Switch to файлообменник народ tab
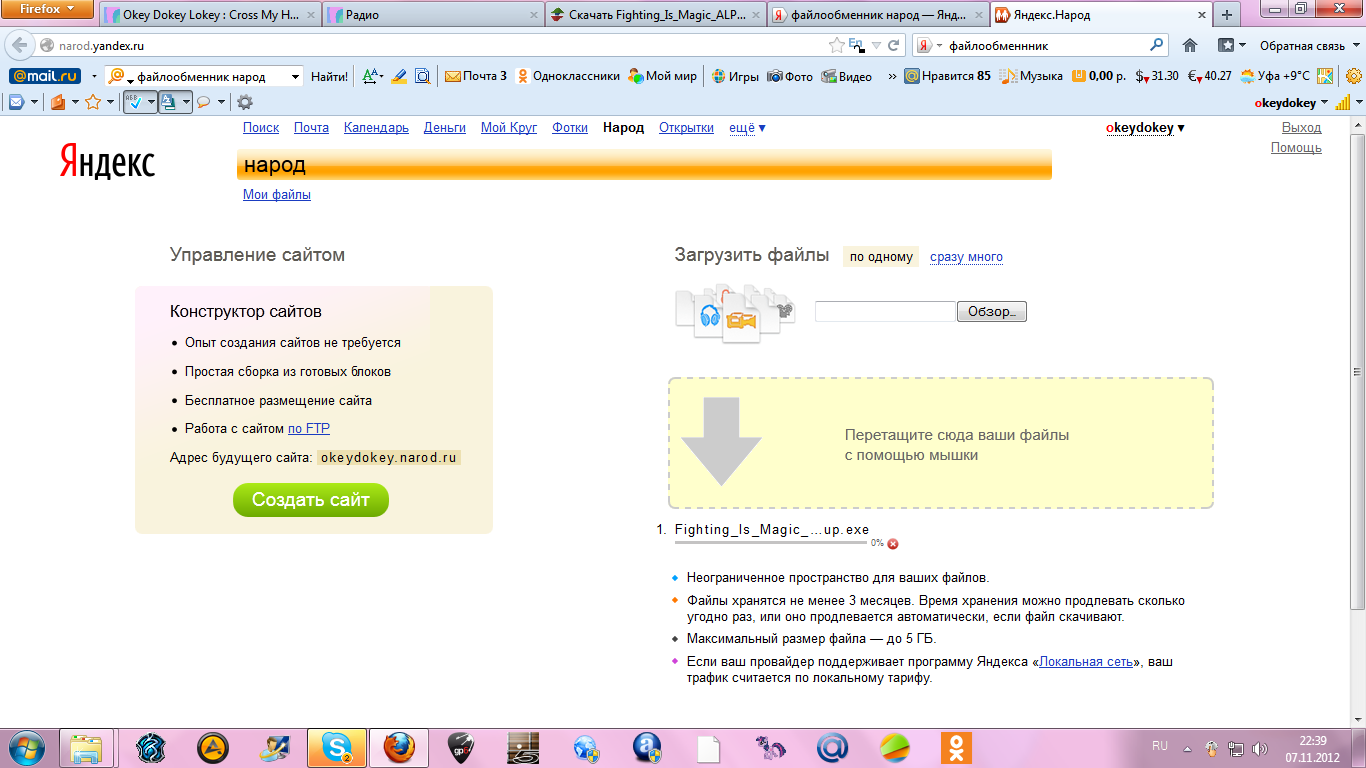 [x=879, y=15]
